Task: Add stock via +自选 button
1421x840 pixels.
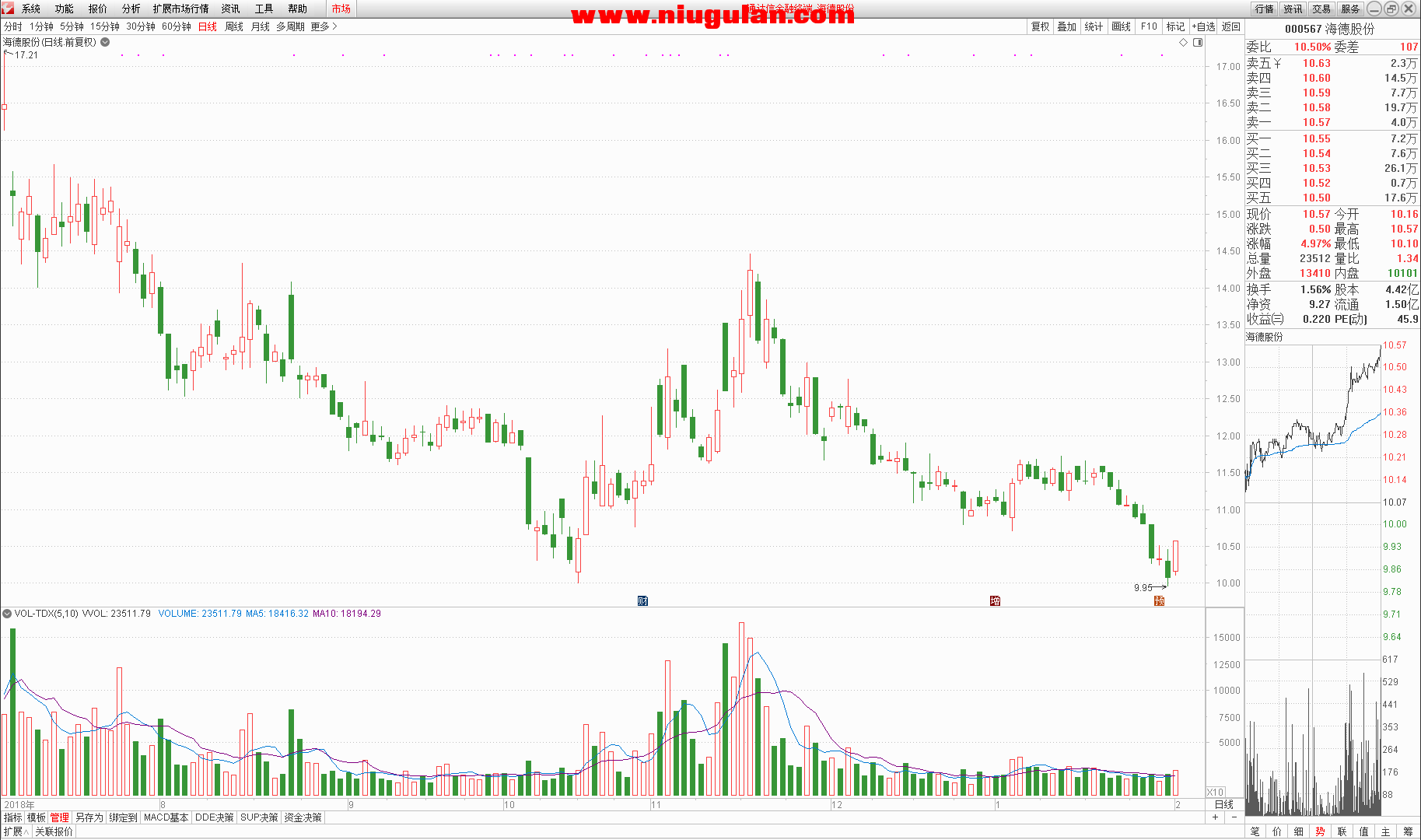Action: coord(1203,26)
